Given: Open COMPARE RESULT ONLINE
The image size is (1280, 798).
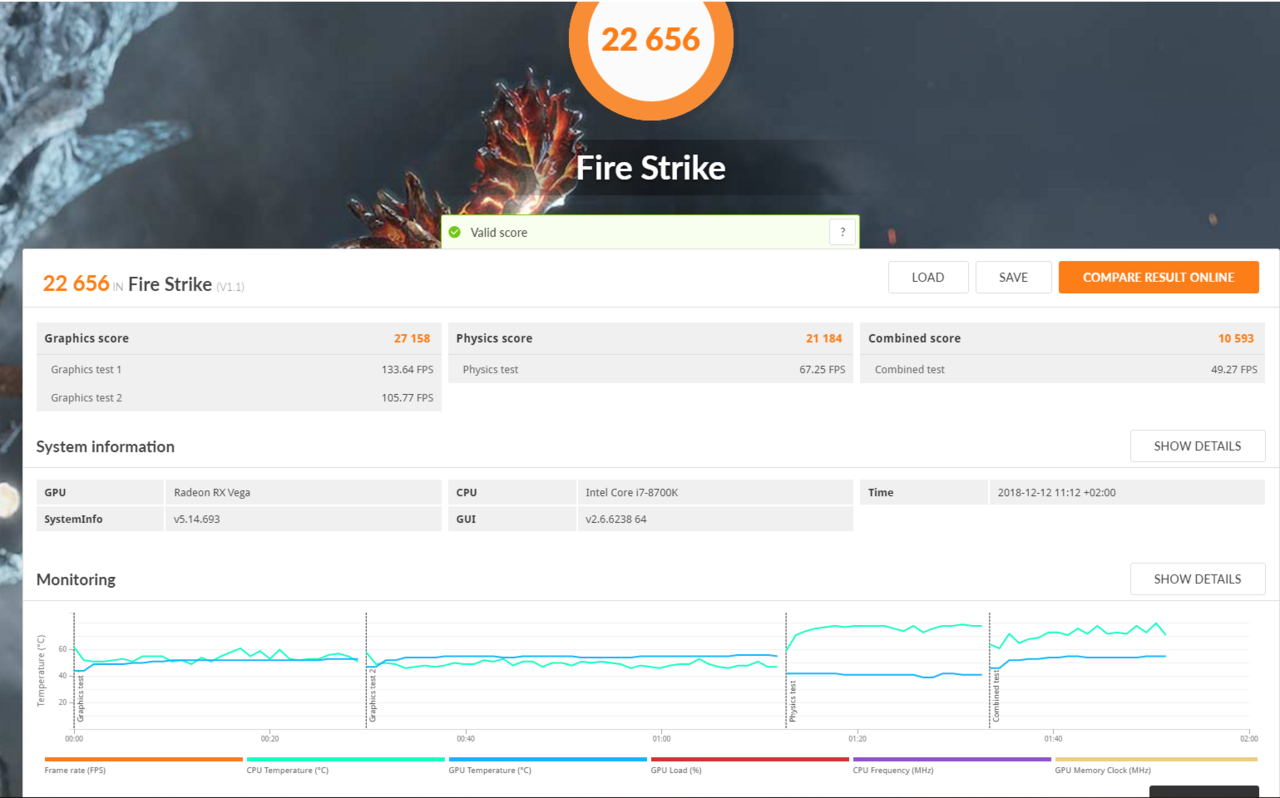Looking at the screenshot, I should [x=1158, y=277].
